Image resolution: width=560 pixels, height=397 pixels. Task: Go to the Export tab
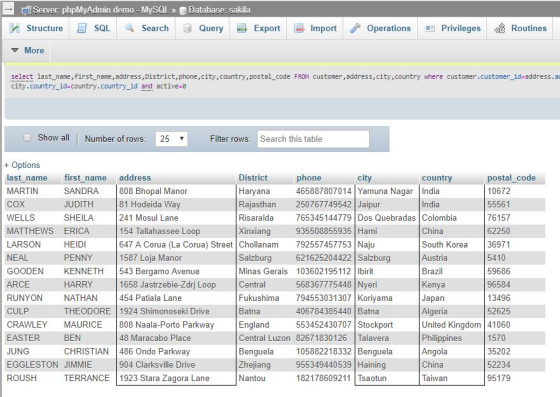point(259,28)
